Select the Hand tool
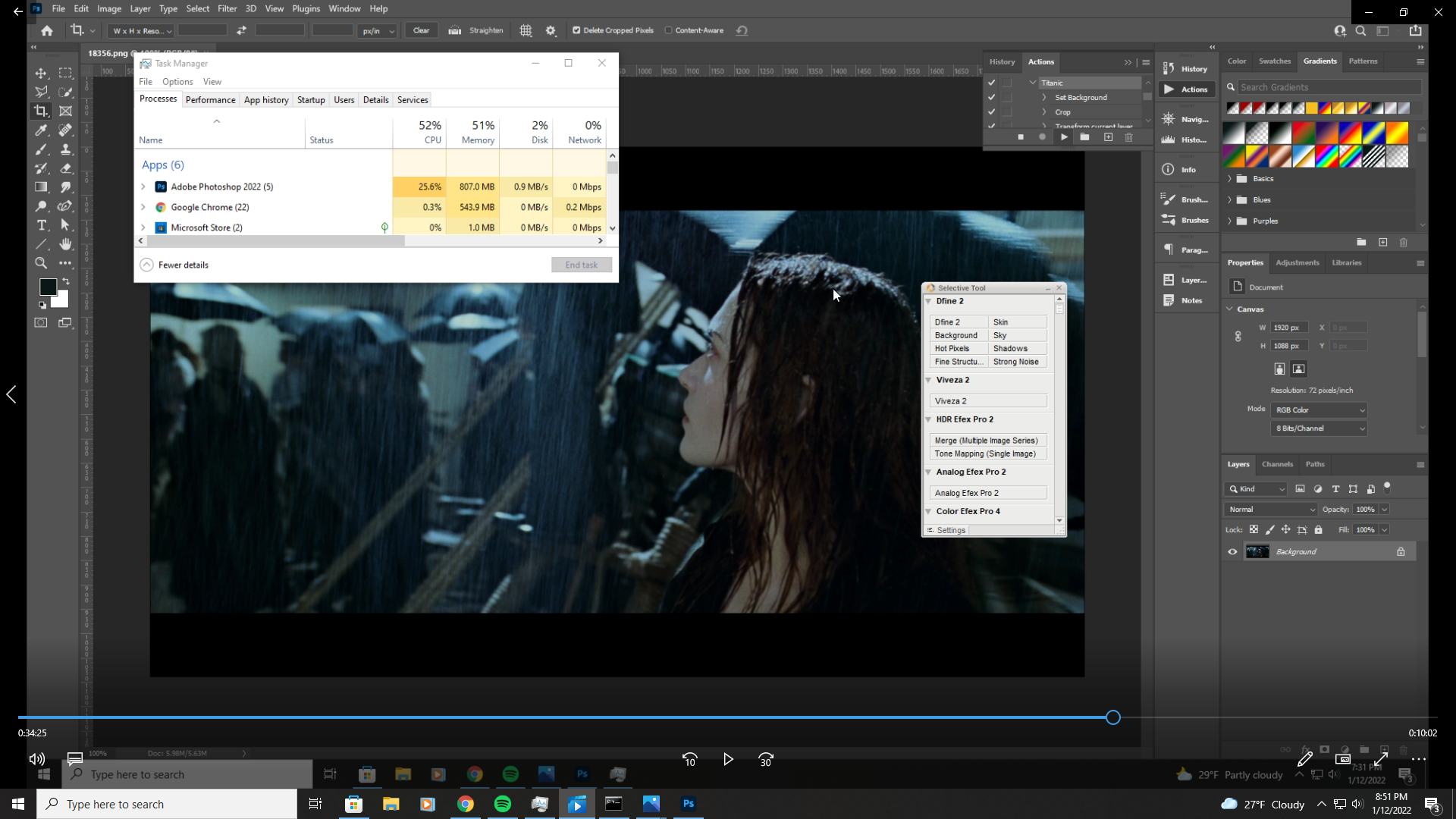 click(x=65, y=244)
